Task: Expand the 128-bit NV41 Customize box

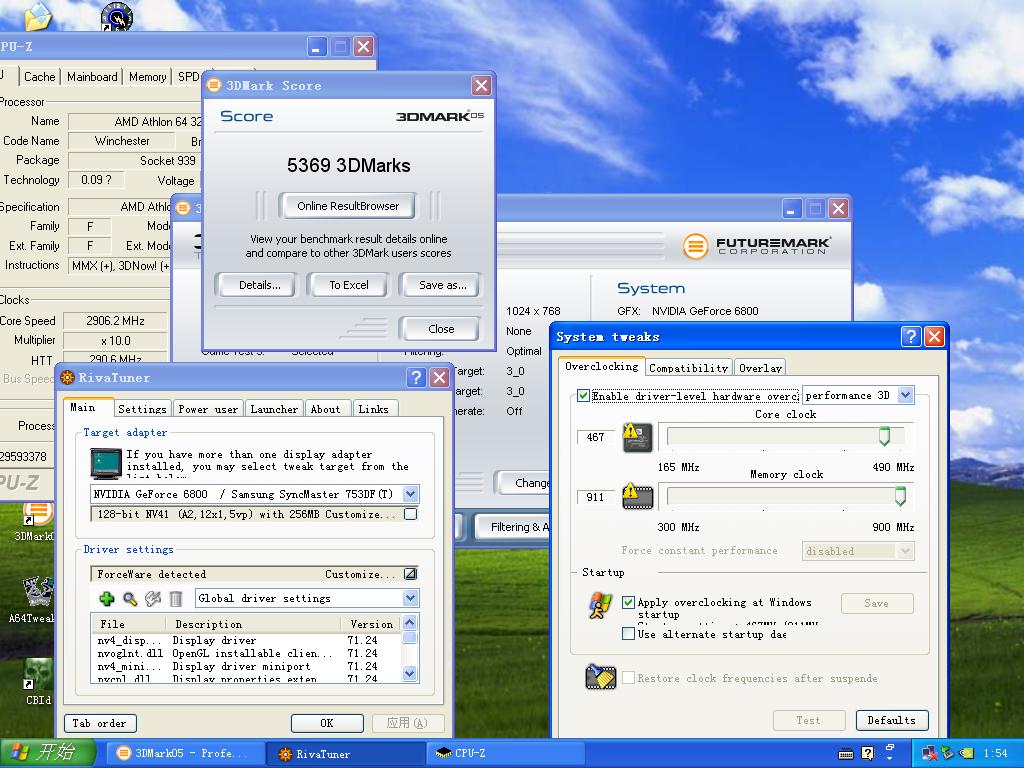Action: coord(410,514)
